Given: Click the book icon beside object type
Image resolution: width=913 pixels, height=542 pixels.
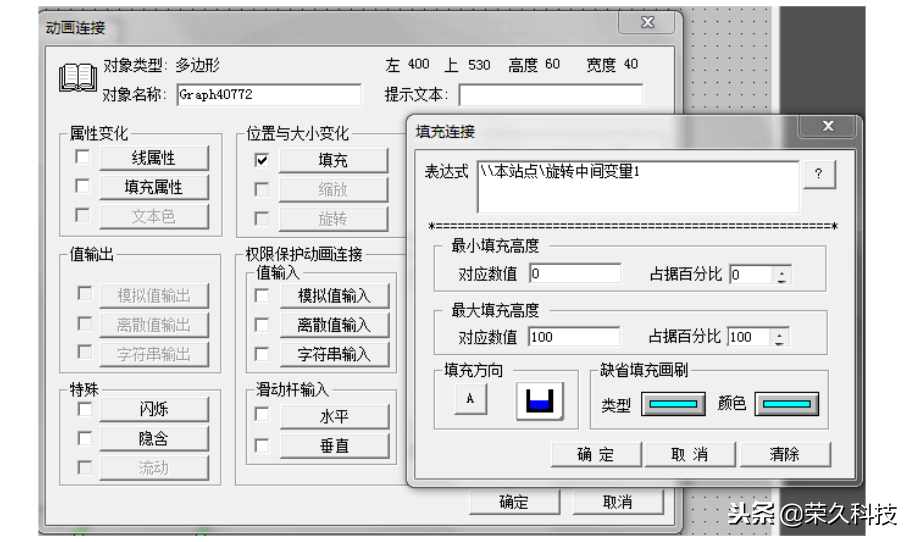Looking at the screenshot, I should coord(77,77).
